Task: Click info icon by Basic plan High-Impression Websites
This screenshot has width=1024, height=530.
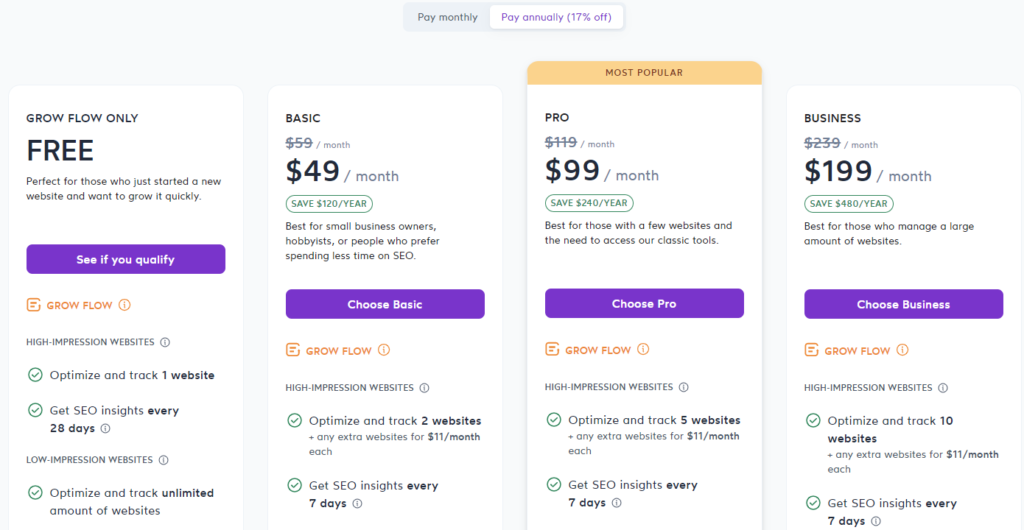Action: [424, 388]
